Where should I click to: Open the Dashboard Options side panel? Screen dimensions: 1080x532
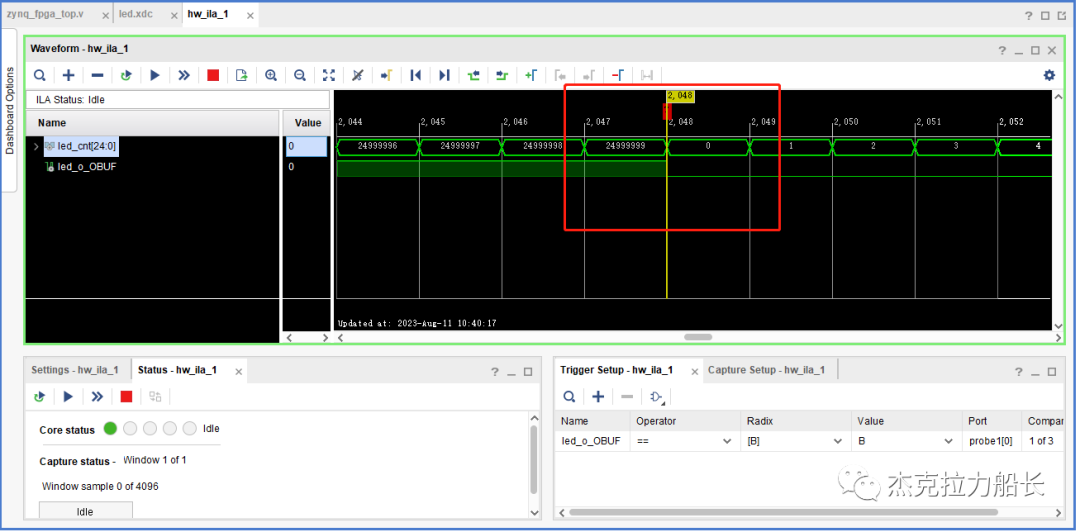click(x=10, y=110)
